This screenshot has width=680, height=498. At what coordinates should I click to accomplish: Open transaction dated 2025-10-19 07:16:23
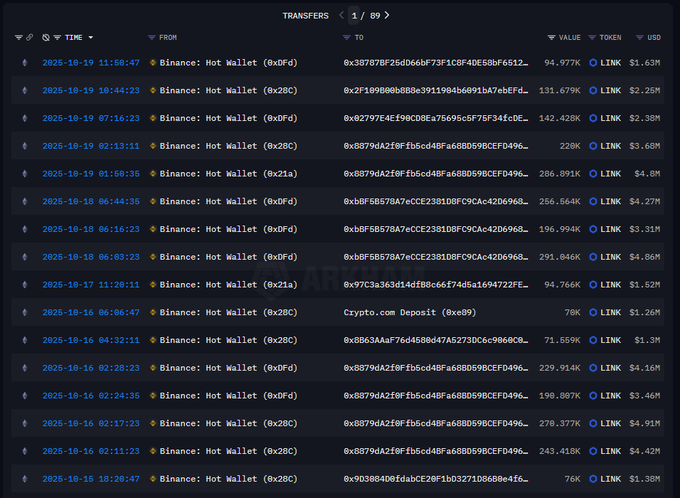pyautogui.click(x=91, y=118)
